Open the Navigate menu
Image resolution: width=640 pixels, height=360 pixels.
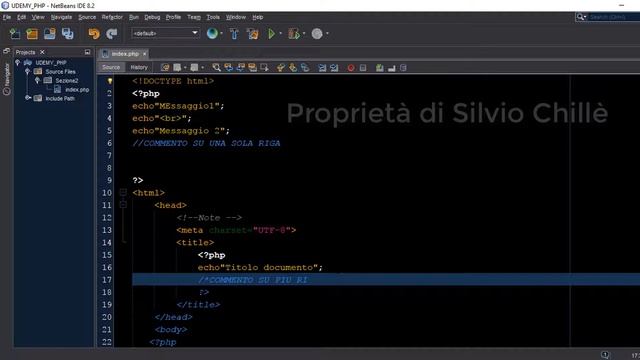click(x=61, y=17)
